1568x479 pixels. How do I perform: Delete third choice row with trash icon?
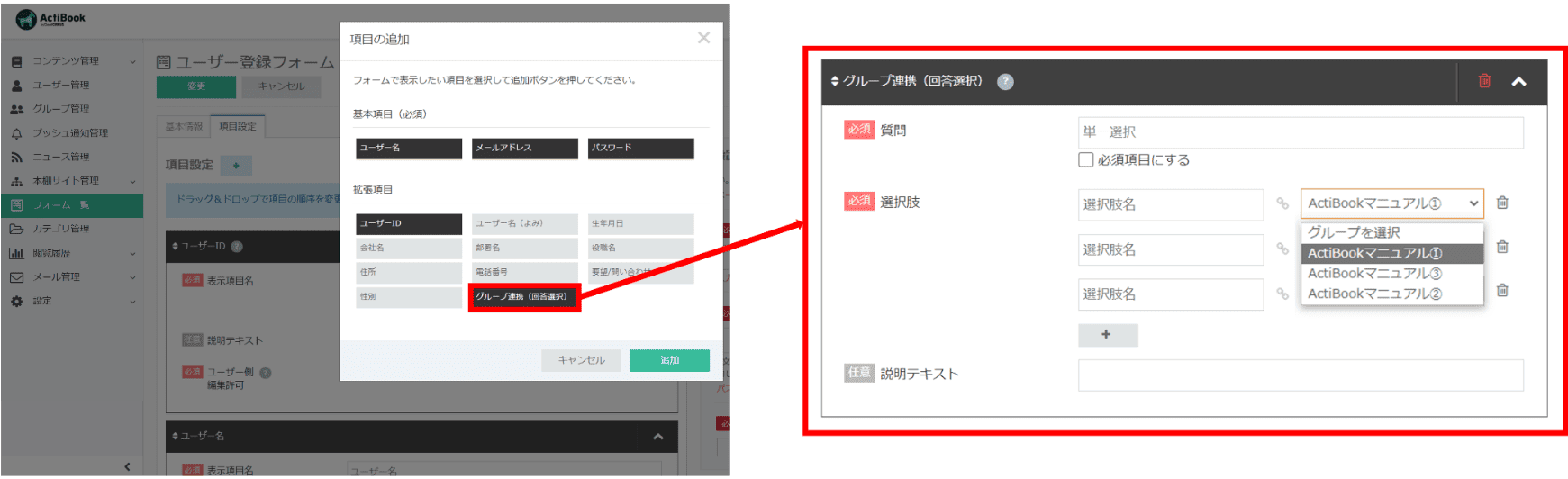tap(1502, 290)
